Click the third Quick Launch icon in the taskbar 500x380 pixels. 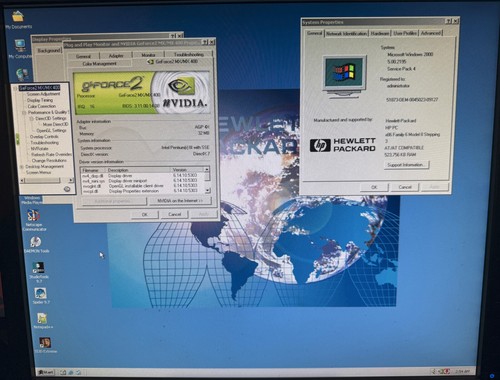coord(78,372)
